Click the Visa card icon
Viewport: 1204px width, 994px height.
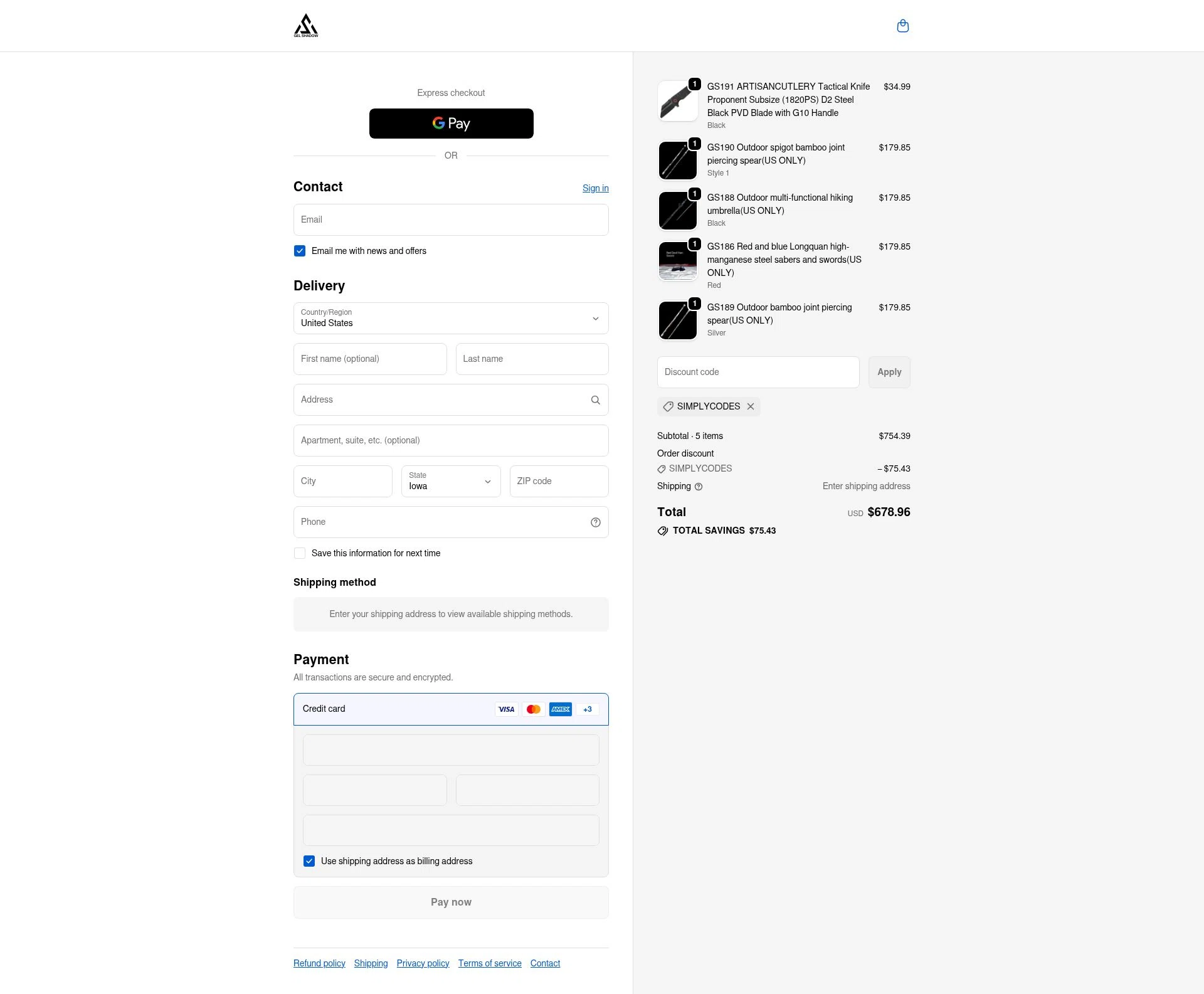point(506,709)
